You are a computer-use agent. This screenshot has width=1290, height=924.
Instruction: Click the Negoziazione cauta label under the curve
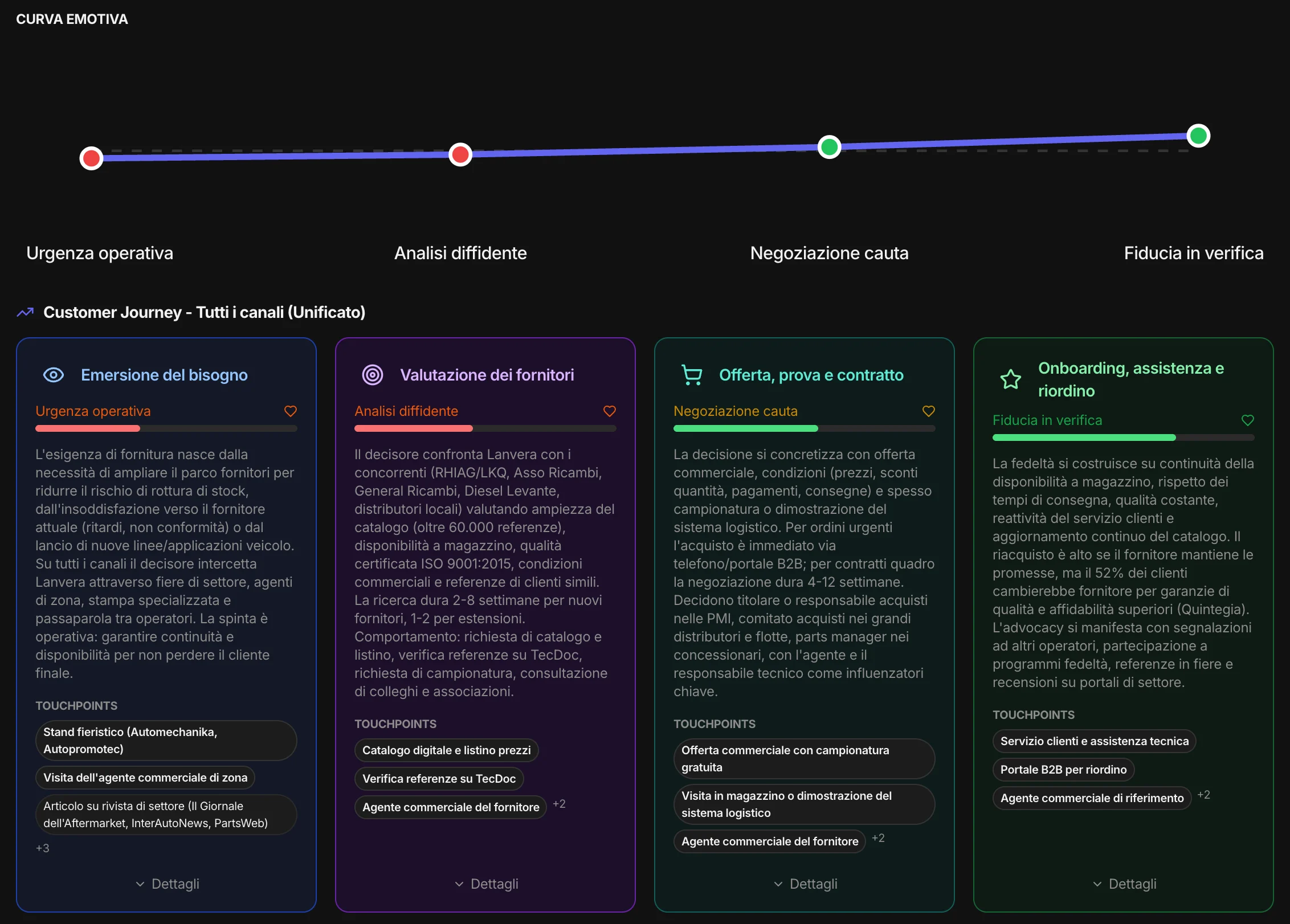pos(830,253)
